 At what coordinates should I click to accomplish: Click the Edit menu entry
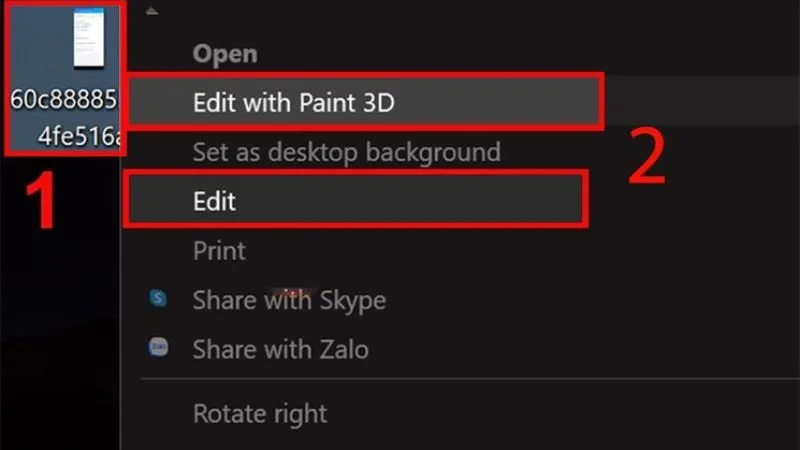tap(356, 200)
